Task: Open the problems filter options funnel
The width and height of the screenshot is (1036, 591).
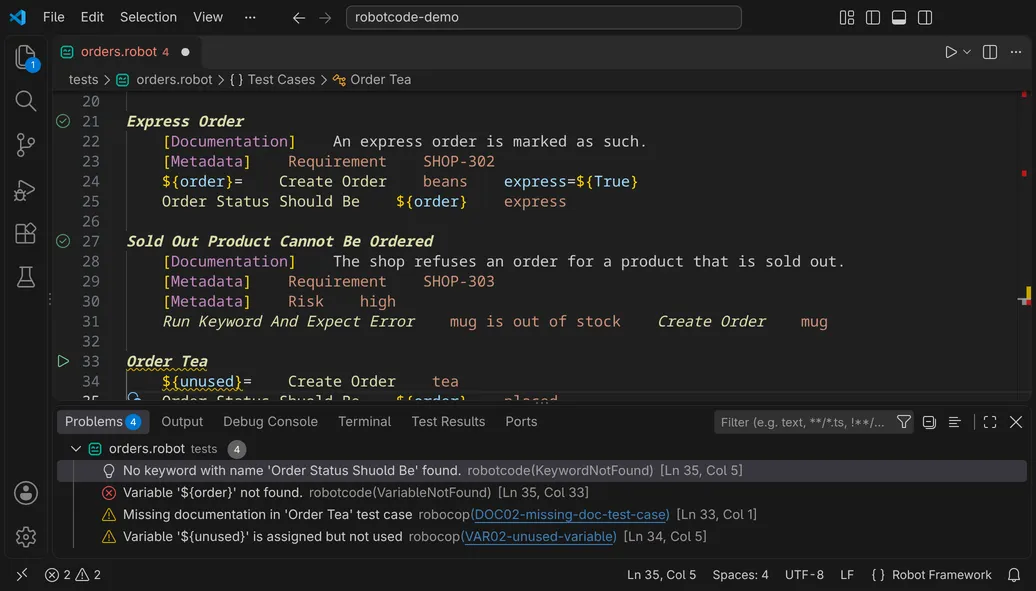Action: [x=904, y=422]
